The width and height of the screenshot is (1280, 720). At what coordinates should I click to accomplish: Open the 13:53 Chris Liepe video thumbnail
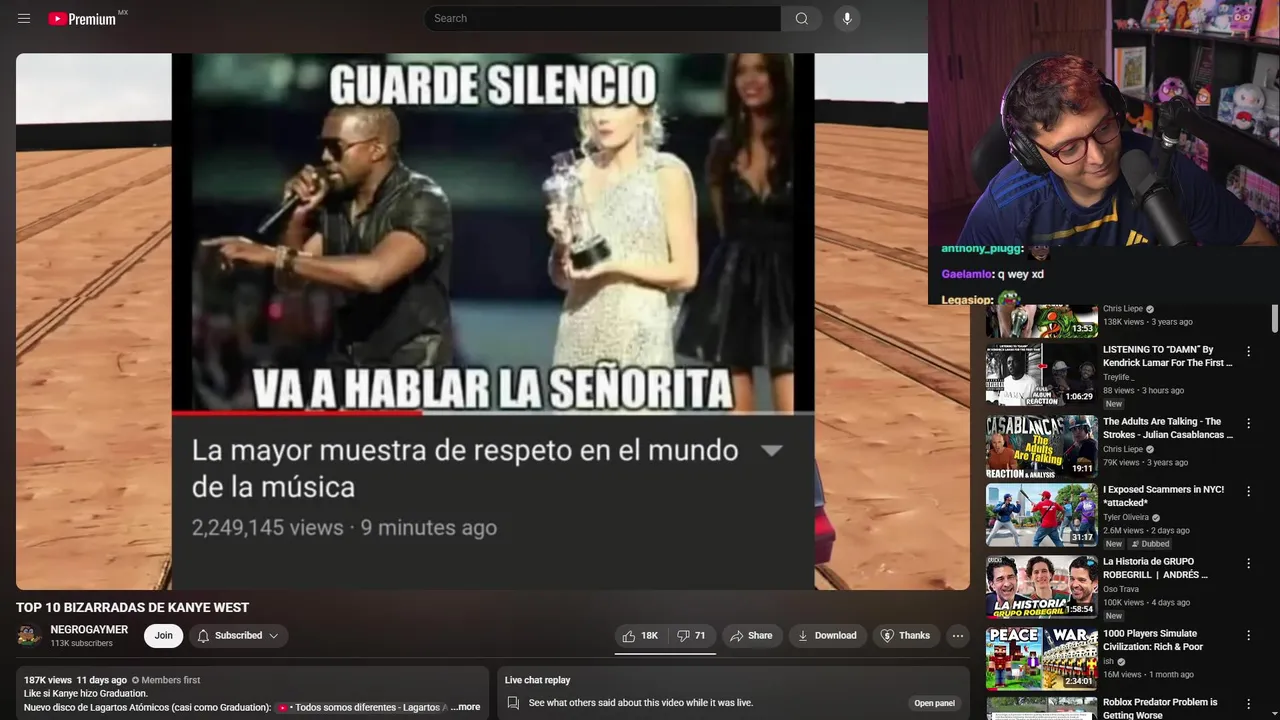pyautogui.click(x=1041, y=321)
